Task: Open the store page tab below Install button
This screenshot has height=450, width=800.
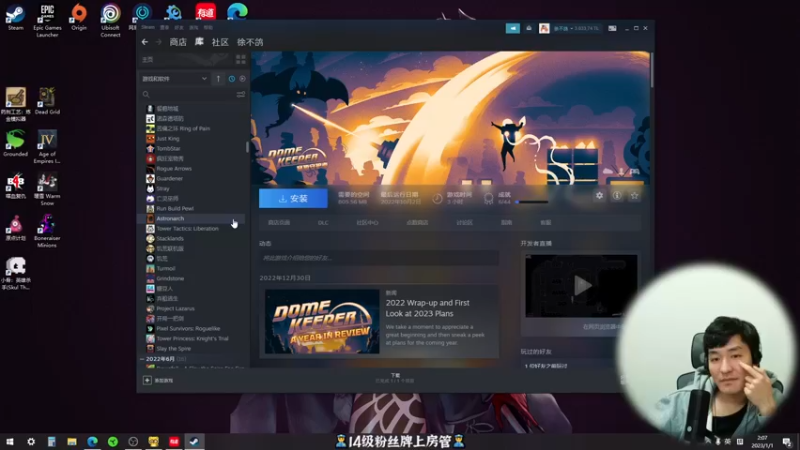Action: tap(279, 223)
